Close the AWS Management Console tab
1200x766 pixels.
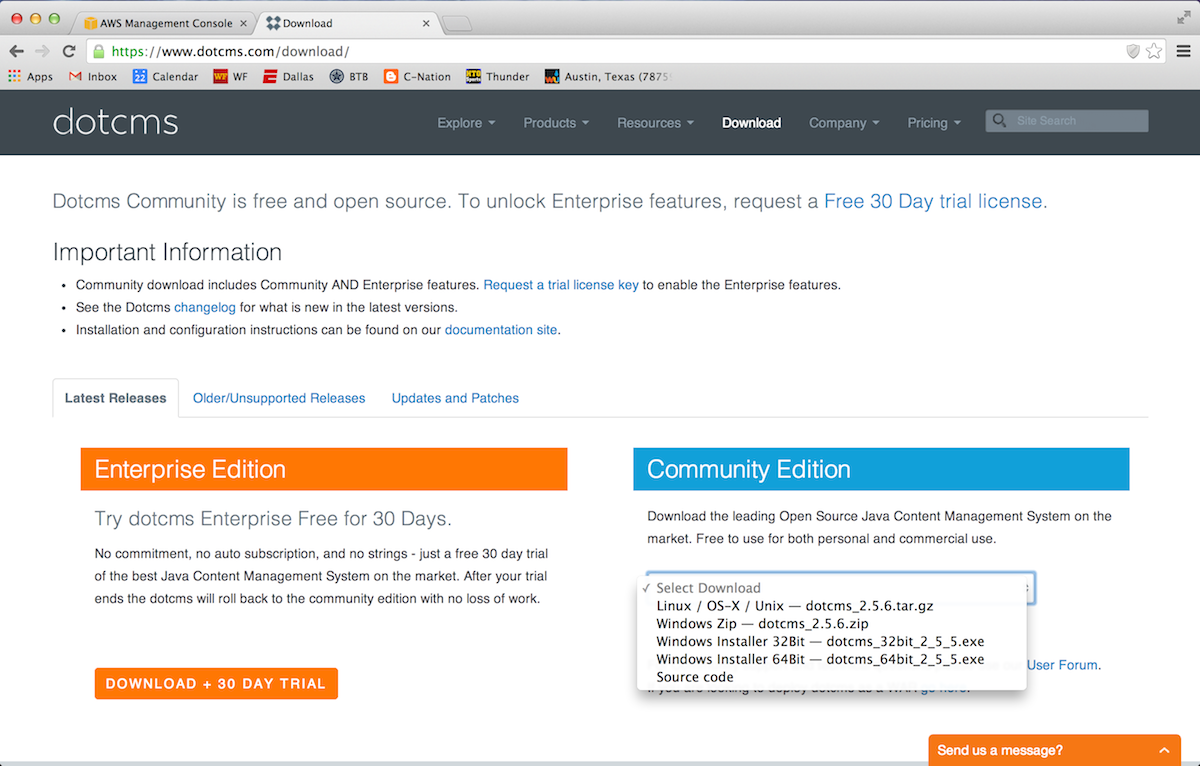pos(245,23)
